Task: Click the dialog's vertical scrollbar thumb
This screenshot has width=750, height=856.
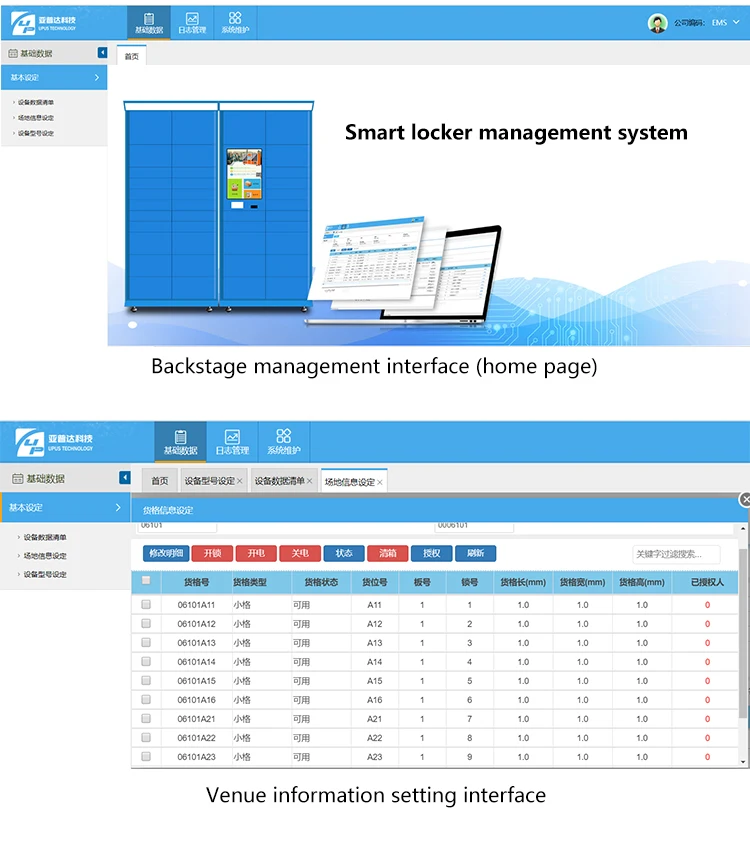Action: tap(743, 633)
